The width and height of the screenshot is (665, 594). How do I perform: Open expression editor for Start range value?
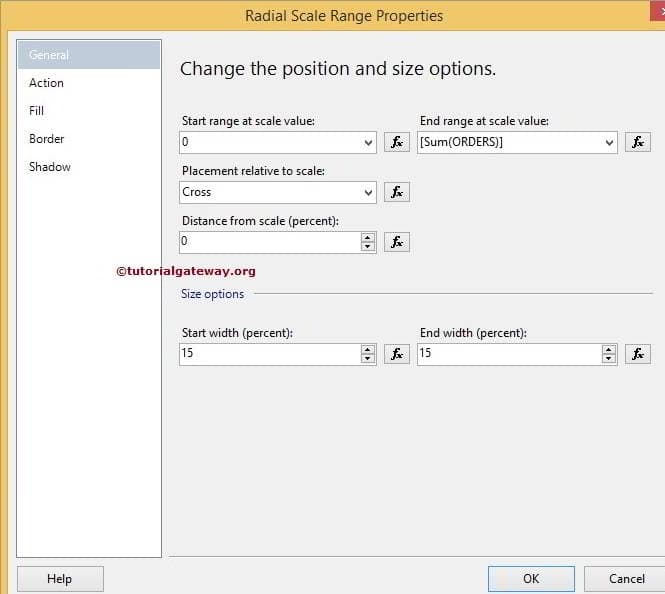click(x=397, y=142)
